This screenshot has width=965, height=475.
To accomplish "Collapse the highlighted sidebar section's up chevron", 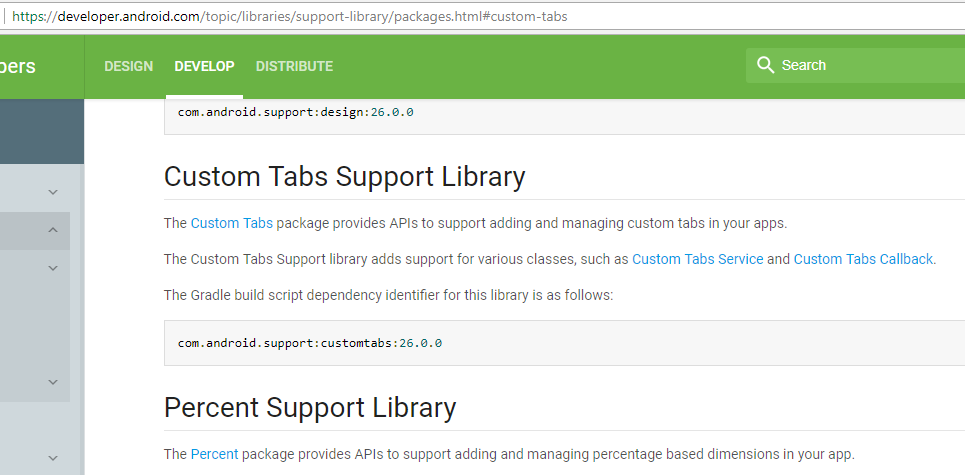I will pos(53,230).
